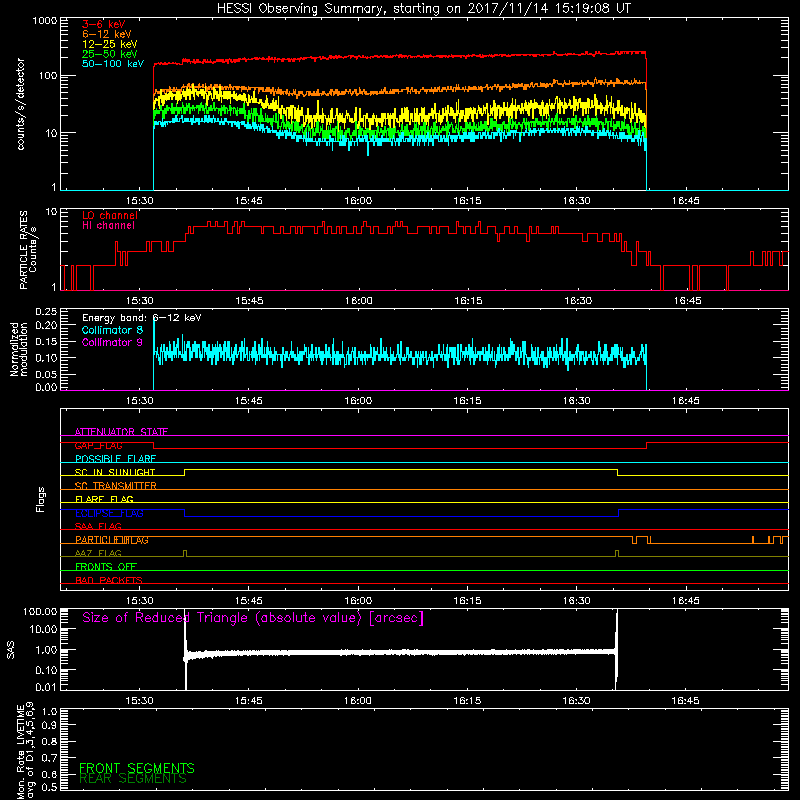Click the 'counts/s/detector' y-axis label
Viewport: 800px width, 800px height.
(x=20, y=104)
